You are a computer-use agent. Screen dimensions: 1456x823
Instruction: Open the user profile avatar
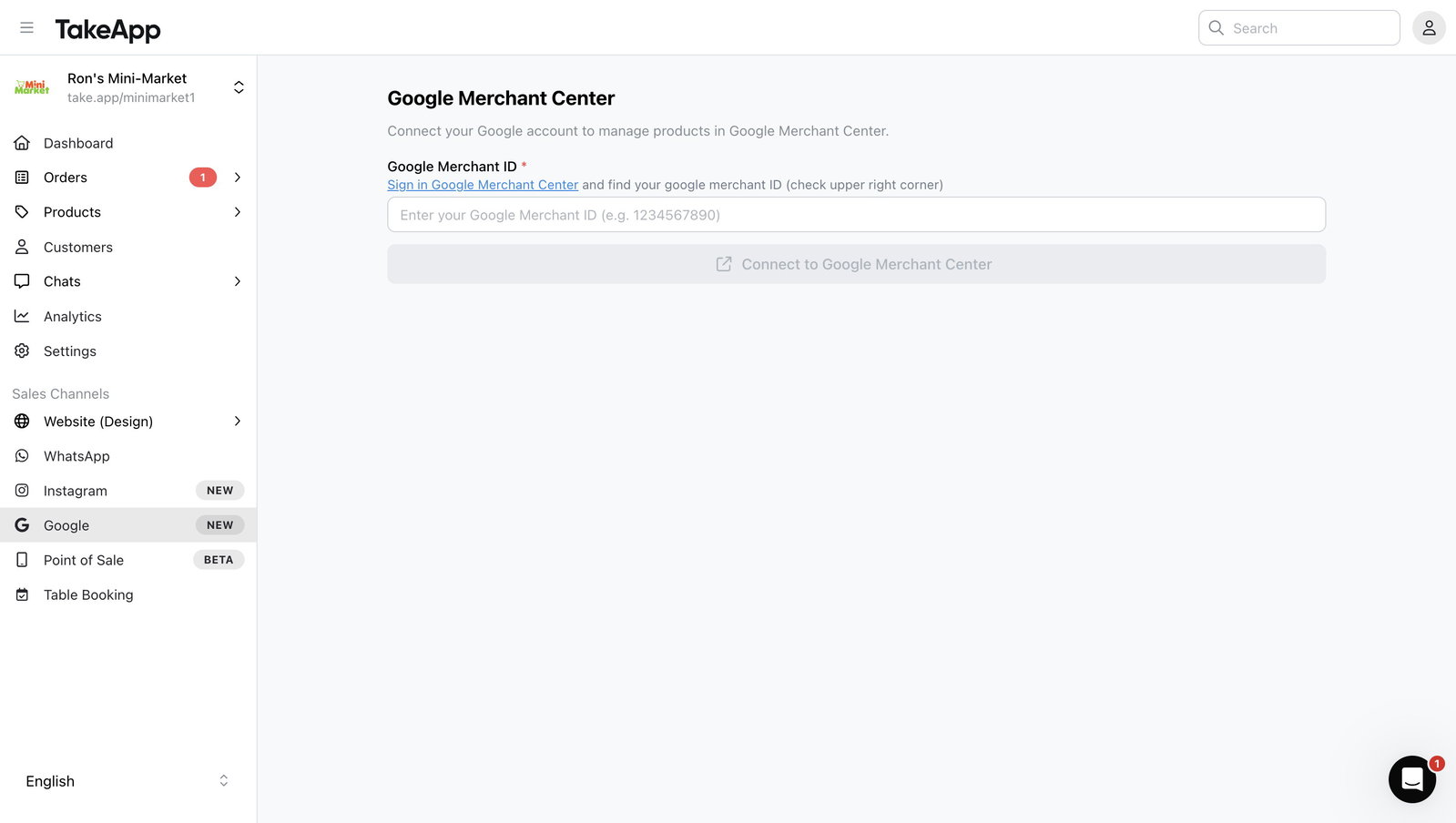pos(1429,27)
